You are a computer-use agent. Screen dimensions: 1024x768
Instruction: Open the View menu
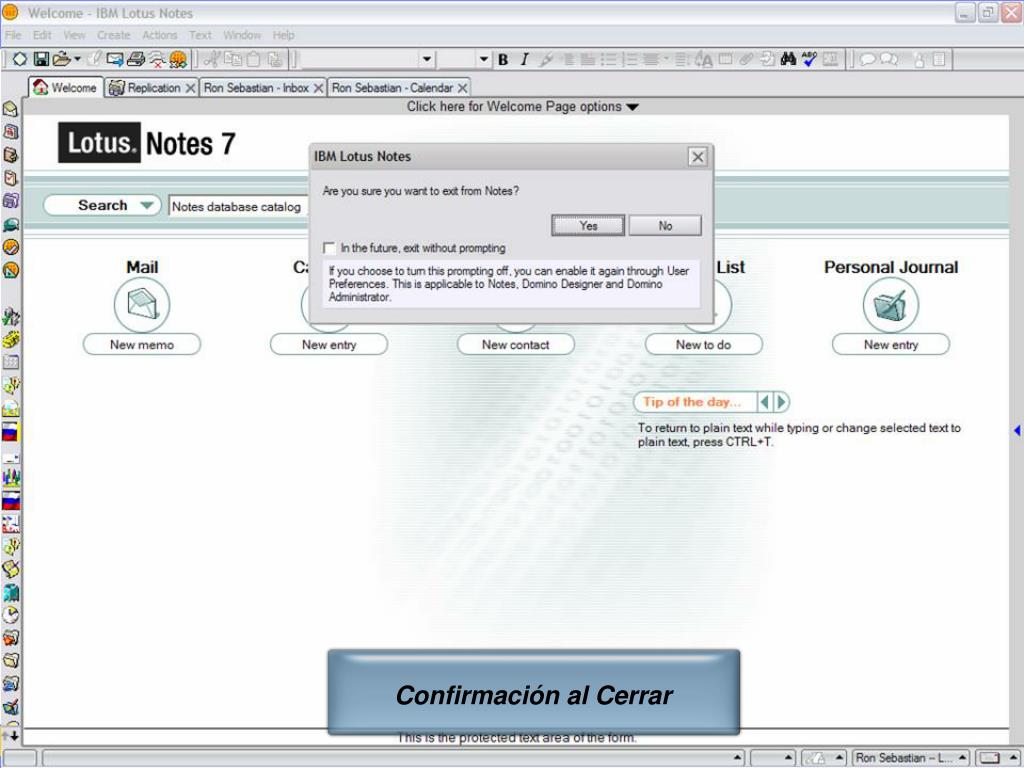tap(74, 35)
